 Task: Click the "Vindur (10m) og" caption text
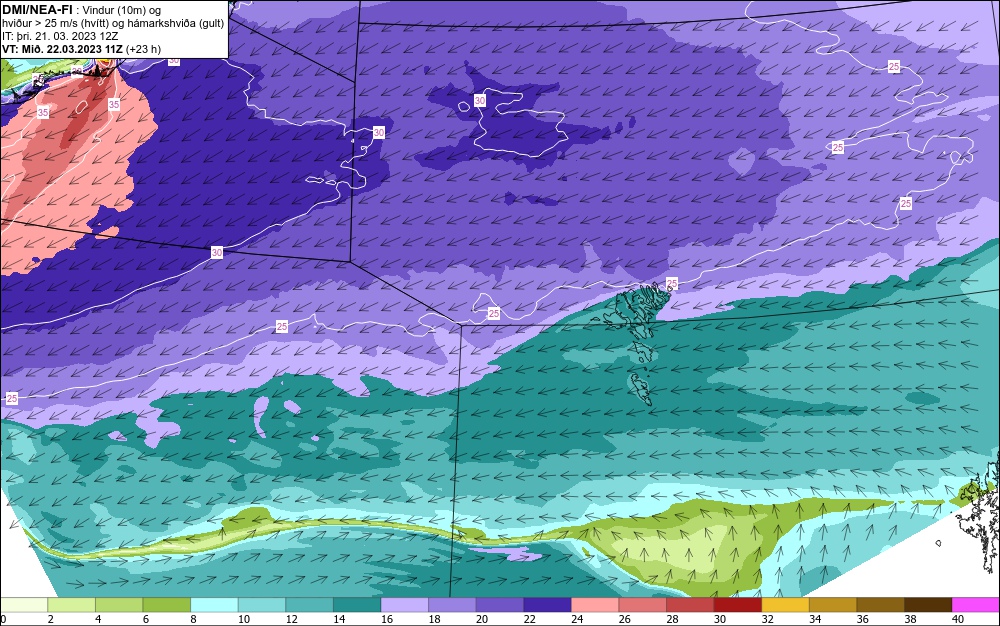122,10
